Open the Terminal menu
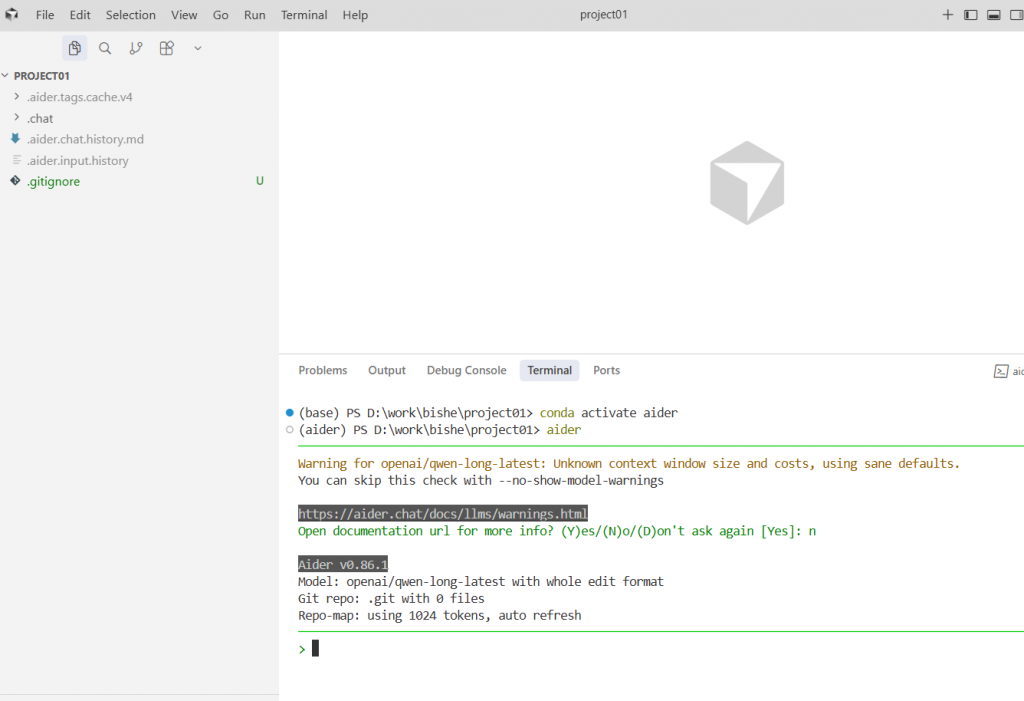The width and height of the screenshot is (1024, 701). click(303, 15)
